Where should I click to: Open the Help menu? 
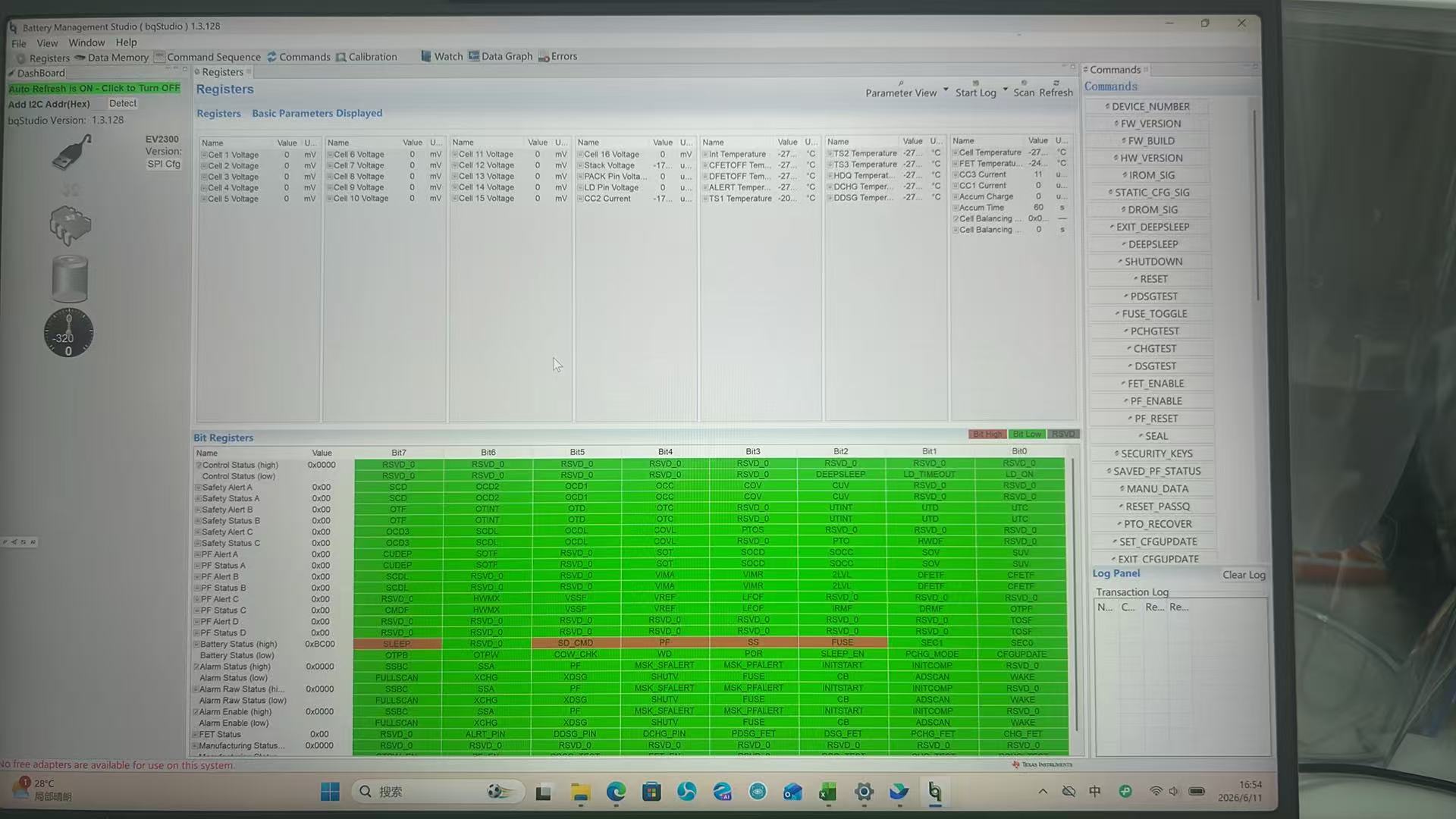tap(126, 42)
